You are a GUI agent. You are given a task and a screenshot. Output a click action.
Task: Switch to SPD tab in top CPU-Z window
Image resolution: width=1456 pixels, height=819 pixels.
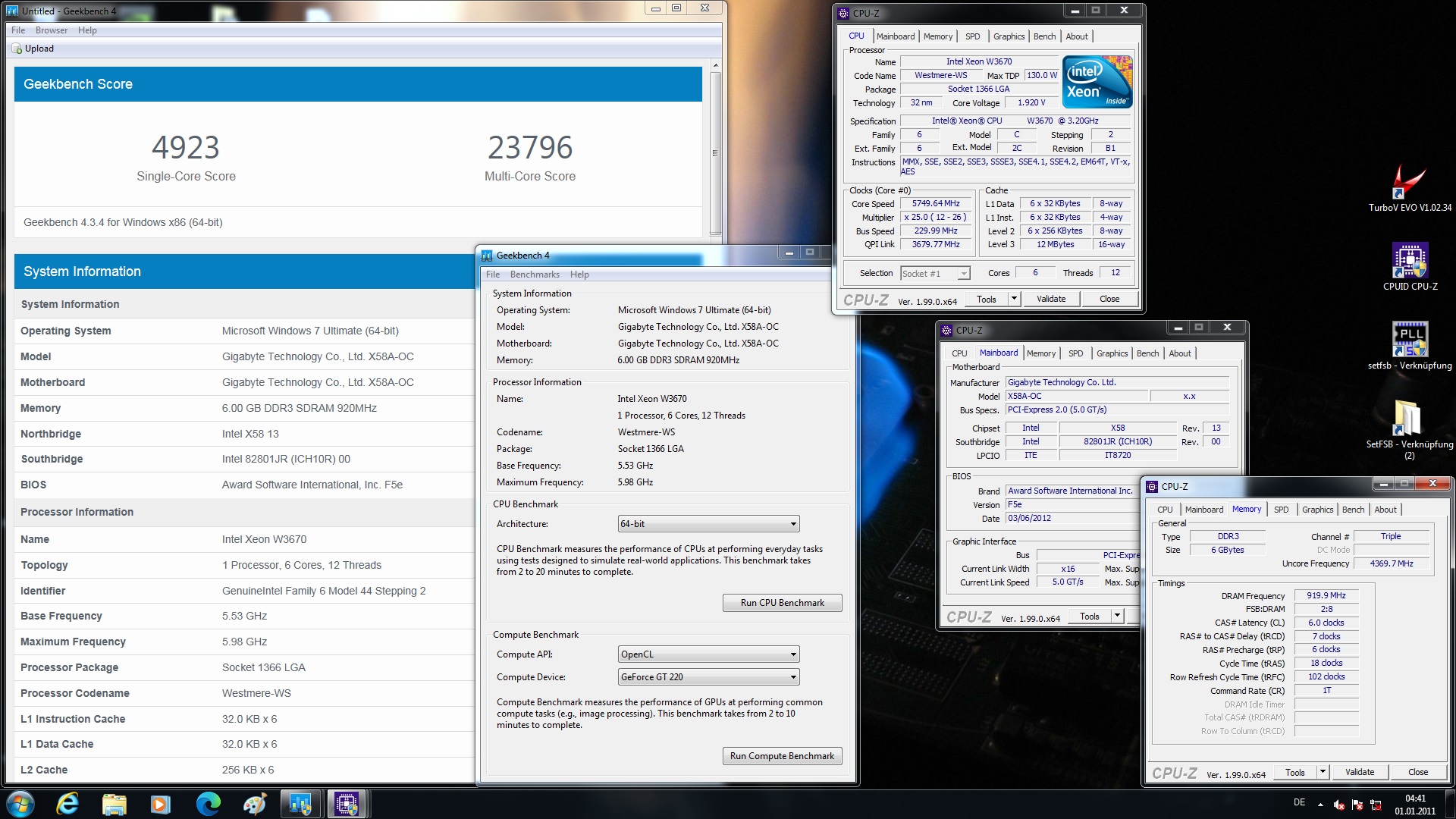pos(972,36)
